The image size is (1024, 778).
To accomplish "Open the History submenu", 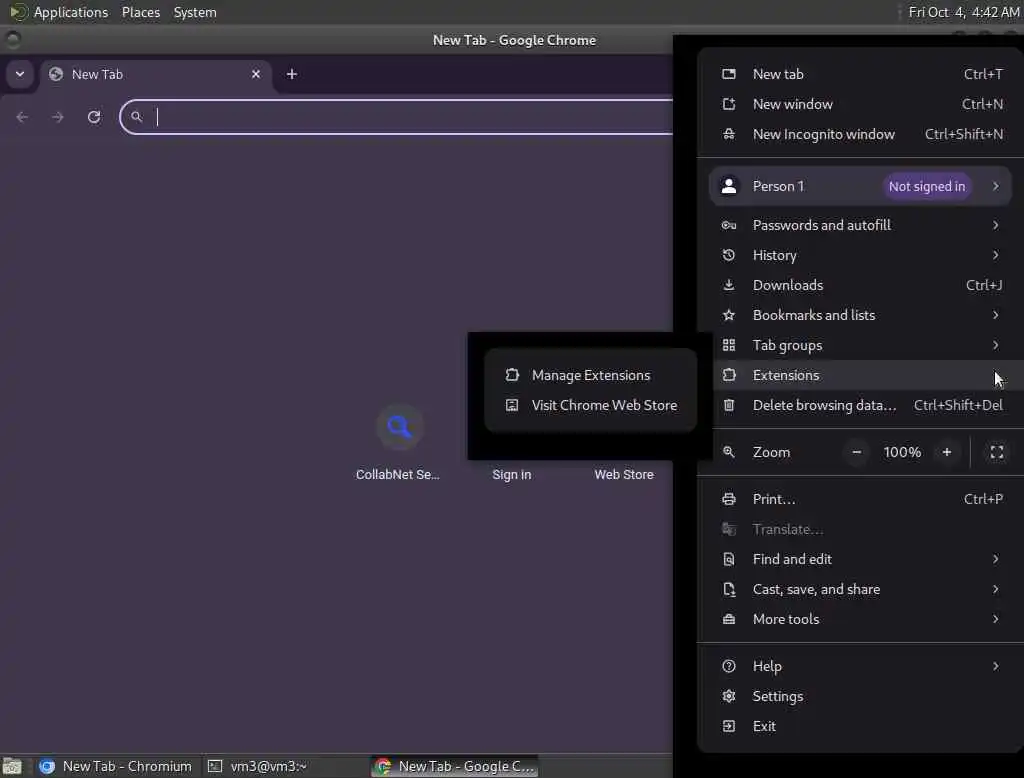I will [x=861, y=255].
